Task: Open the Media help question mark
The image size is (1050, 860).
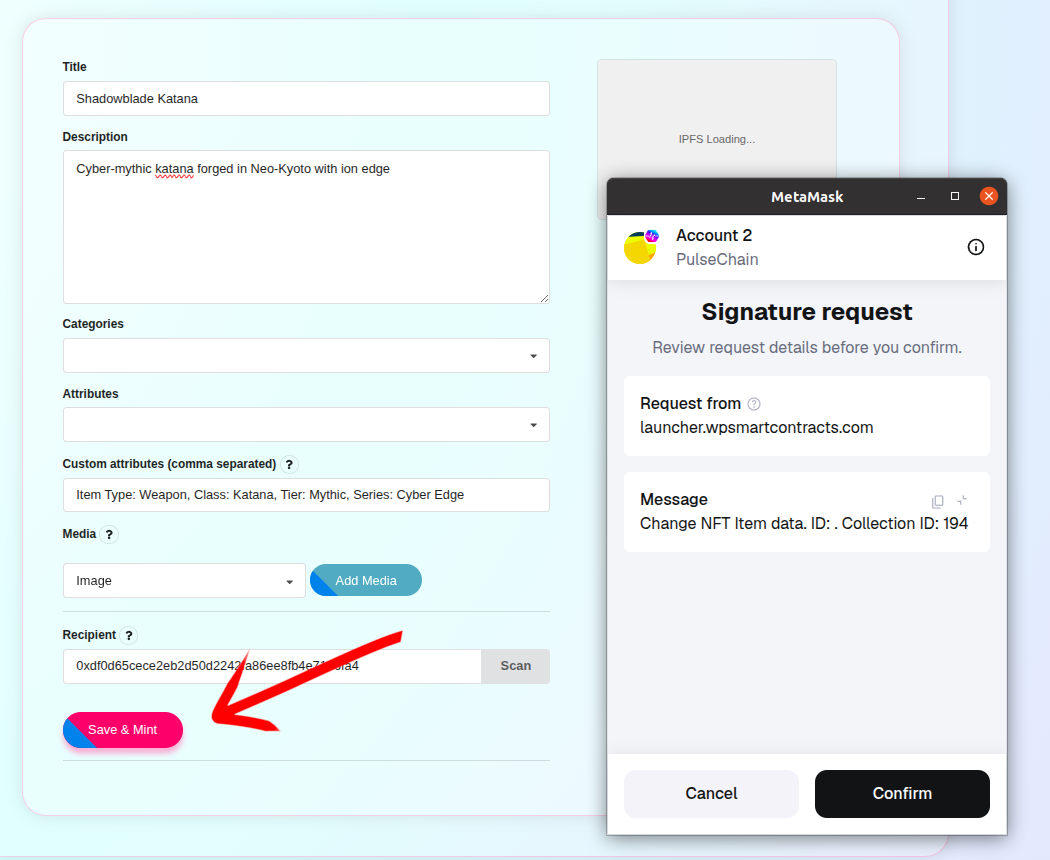Action: 109,534
